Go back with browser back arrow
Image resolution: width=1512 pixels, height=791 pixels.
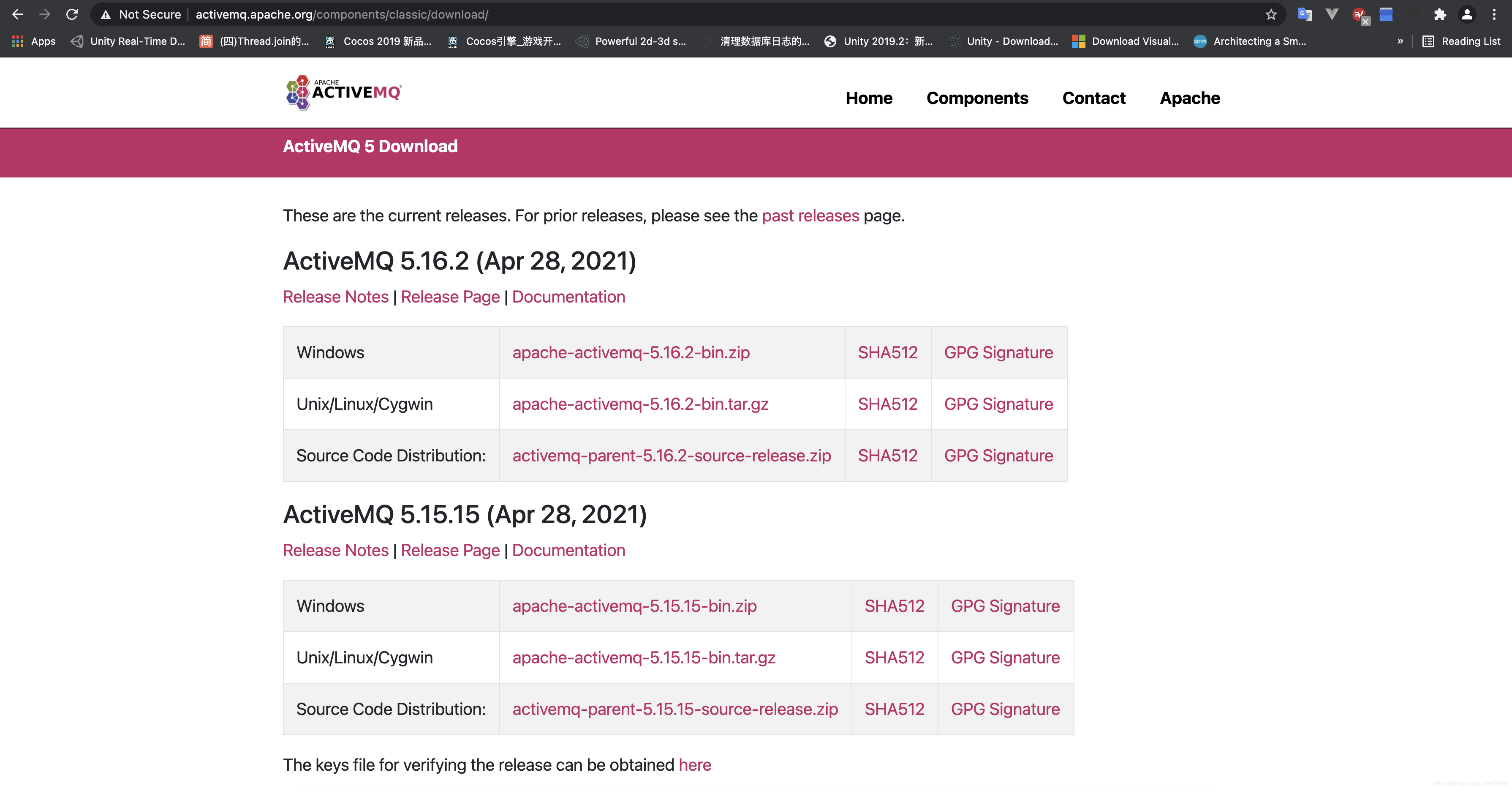(x=18, y=14)
